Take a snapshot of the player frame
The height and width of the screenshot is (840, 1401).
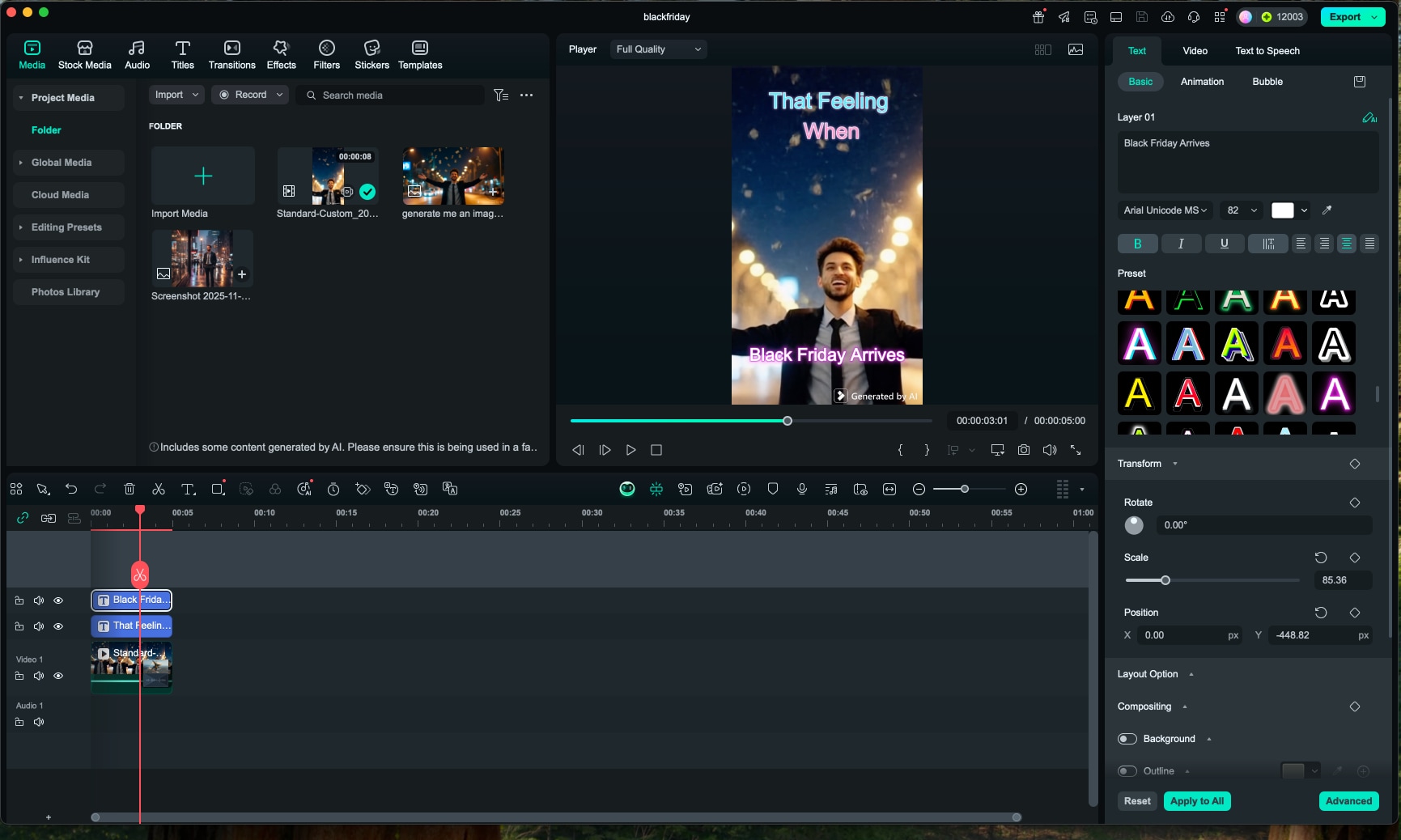click(x=1024, y=450)
